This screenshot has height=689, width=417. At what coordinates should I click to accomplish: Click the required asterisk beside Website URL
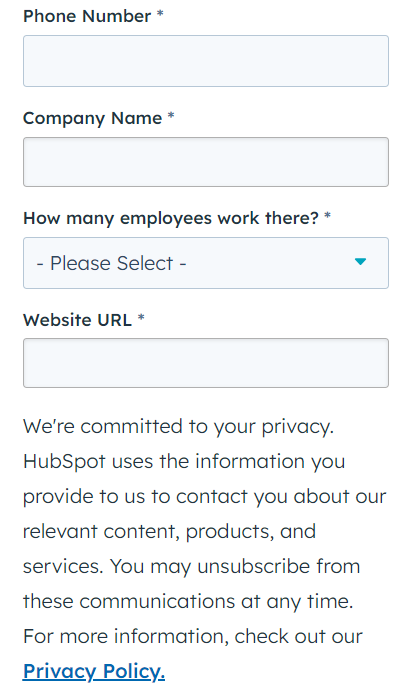point(141,318)
